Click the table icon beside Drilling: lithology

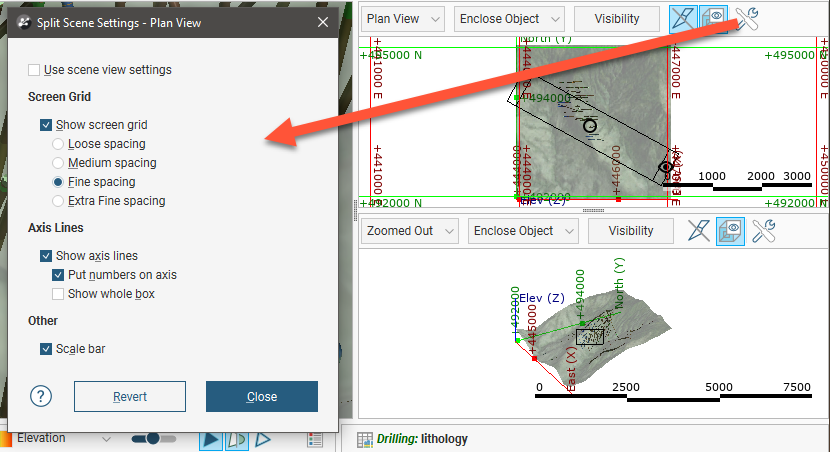coord(365,439)
